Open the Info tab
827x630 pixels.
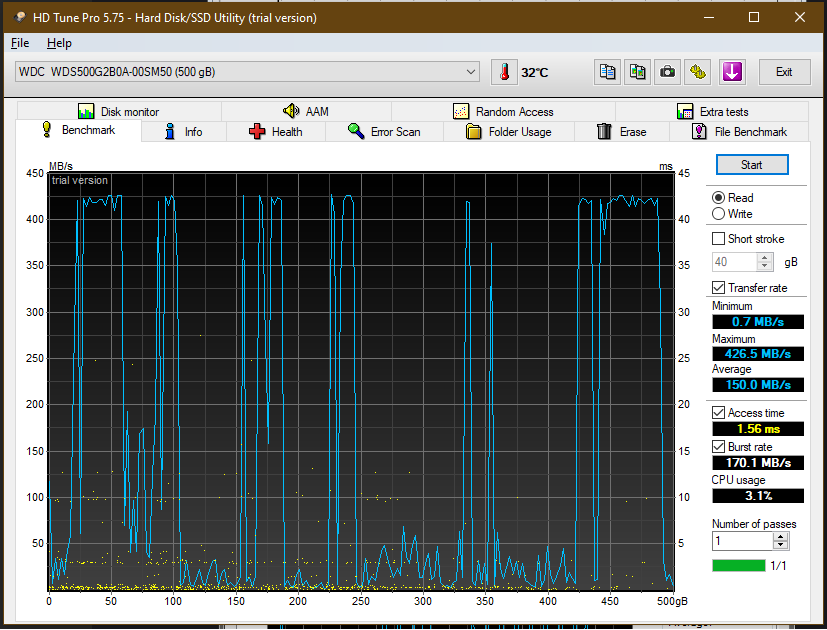(184, 132)
